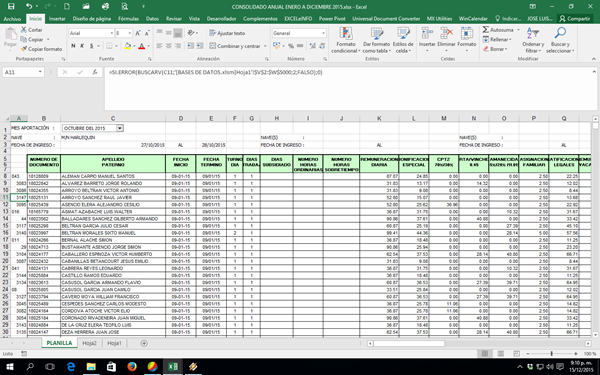Click the Compartir share button

(574, 18)
